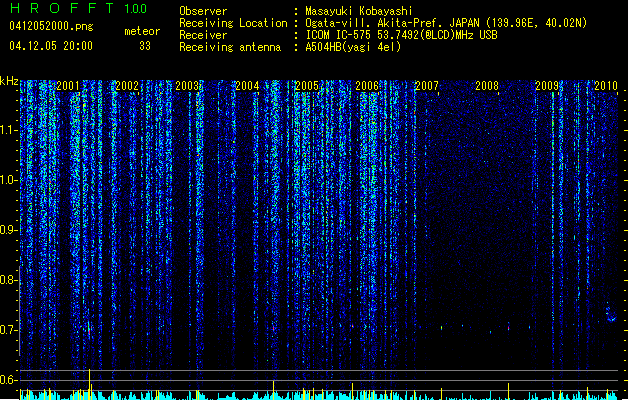Click receiver ICOM IC-575 frequency text
Image resolution: width=629 pixels, height=400 pixels.
tap(402, 35)
